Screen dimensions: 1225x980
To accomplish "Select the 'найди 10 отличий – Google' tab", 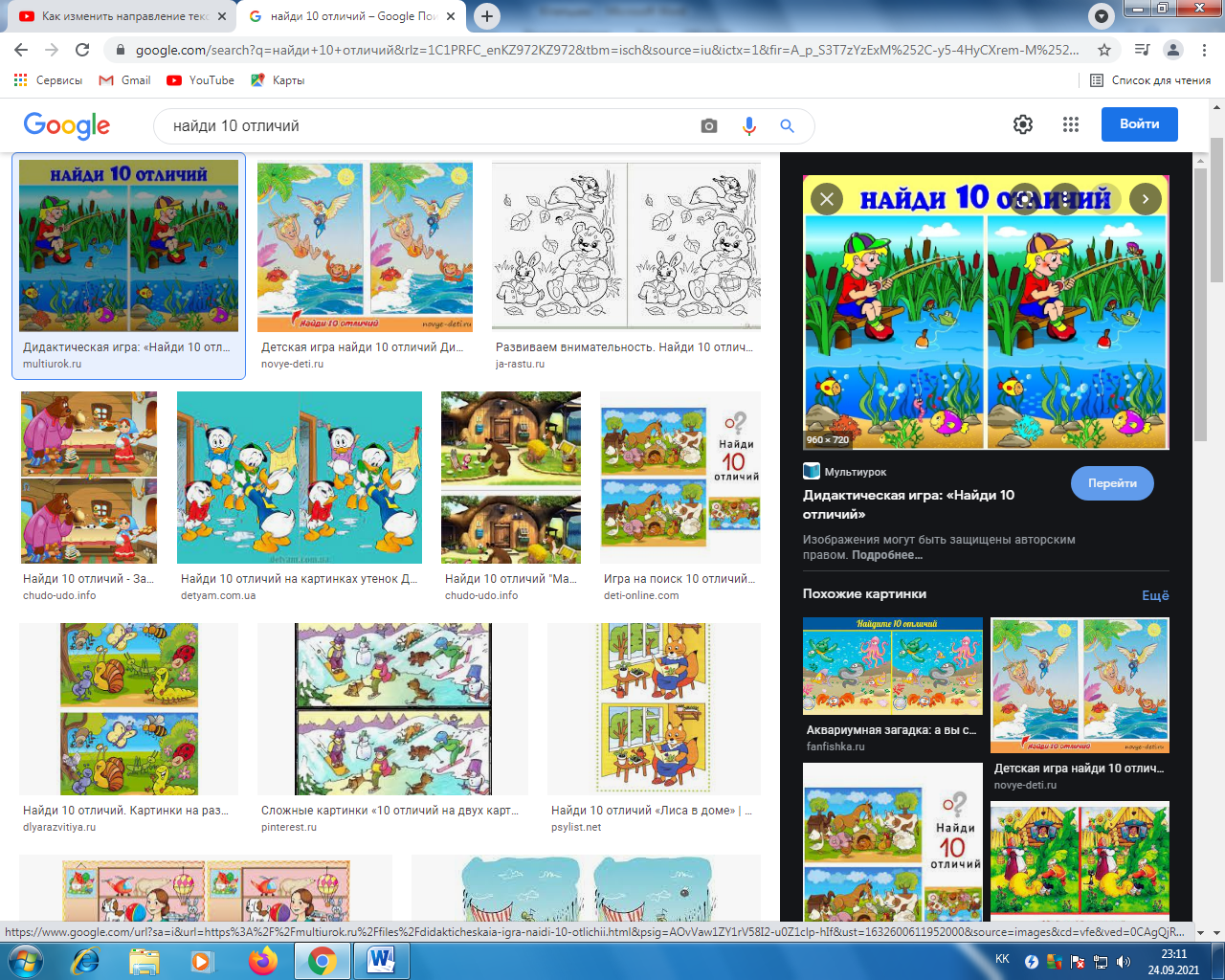I will (x=351, y=16).
